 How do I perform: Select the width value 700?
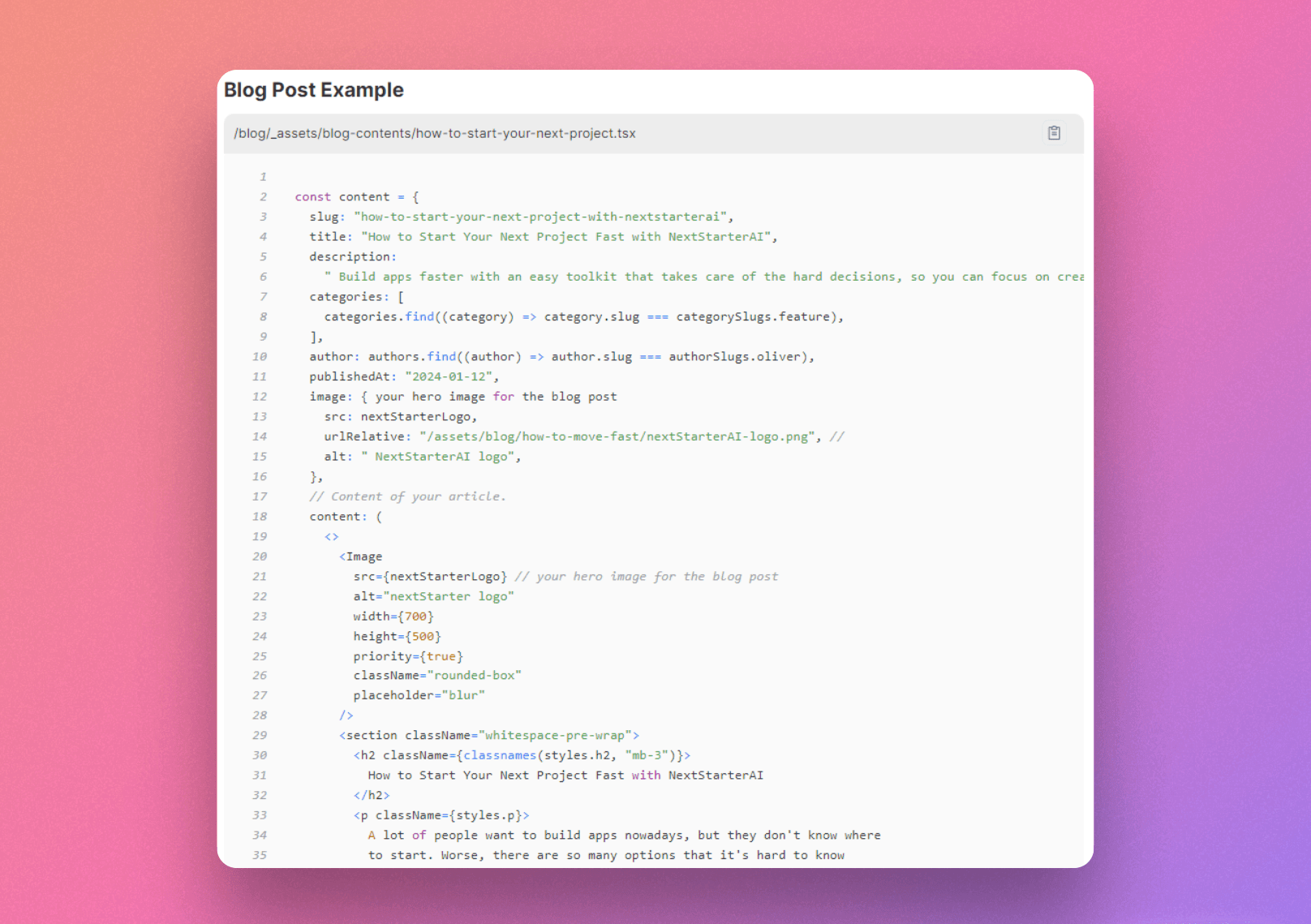(x=416, y=616)
